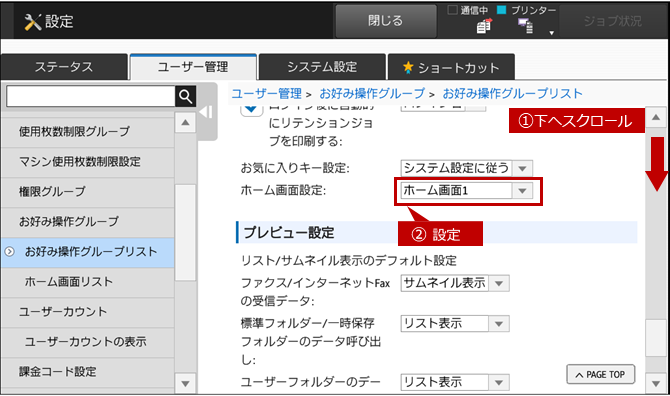Click the ユーザー管理 breadcrumb link
670x396 pixels.
267,94
